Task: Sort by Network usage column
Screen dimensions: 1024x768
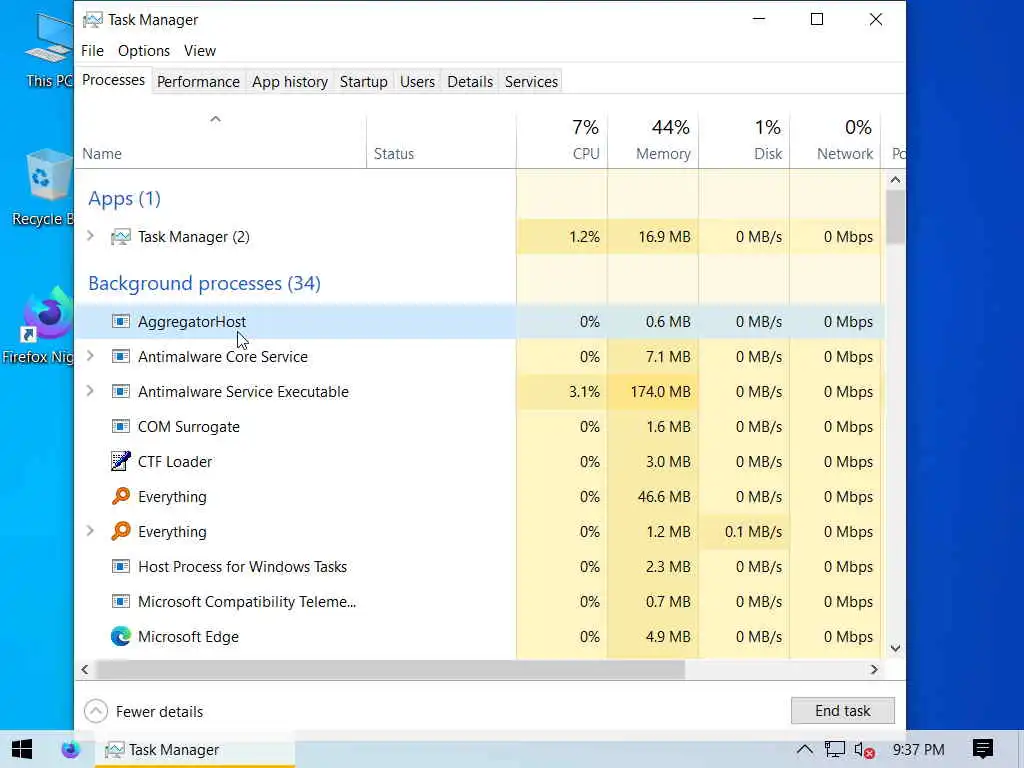Action: [835, 141]
